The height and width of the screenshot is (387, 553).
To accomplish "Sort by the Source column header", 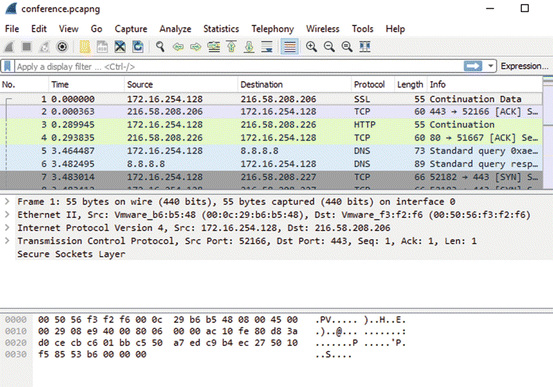I will click(x=181, y=85).
